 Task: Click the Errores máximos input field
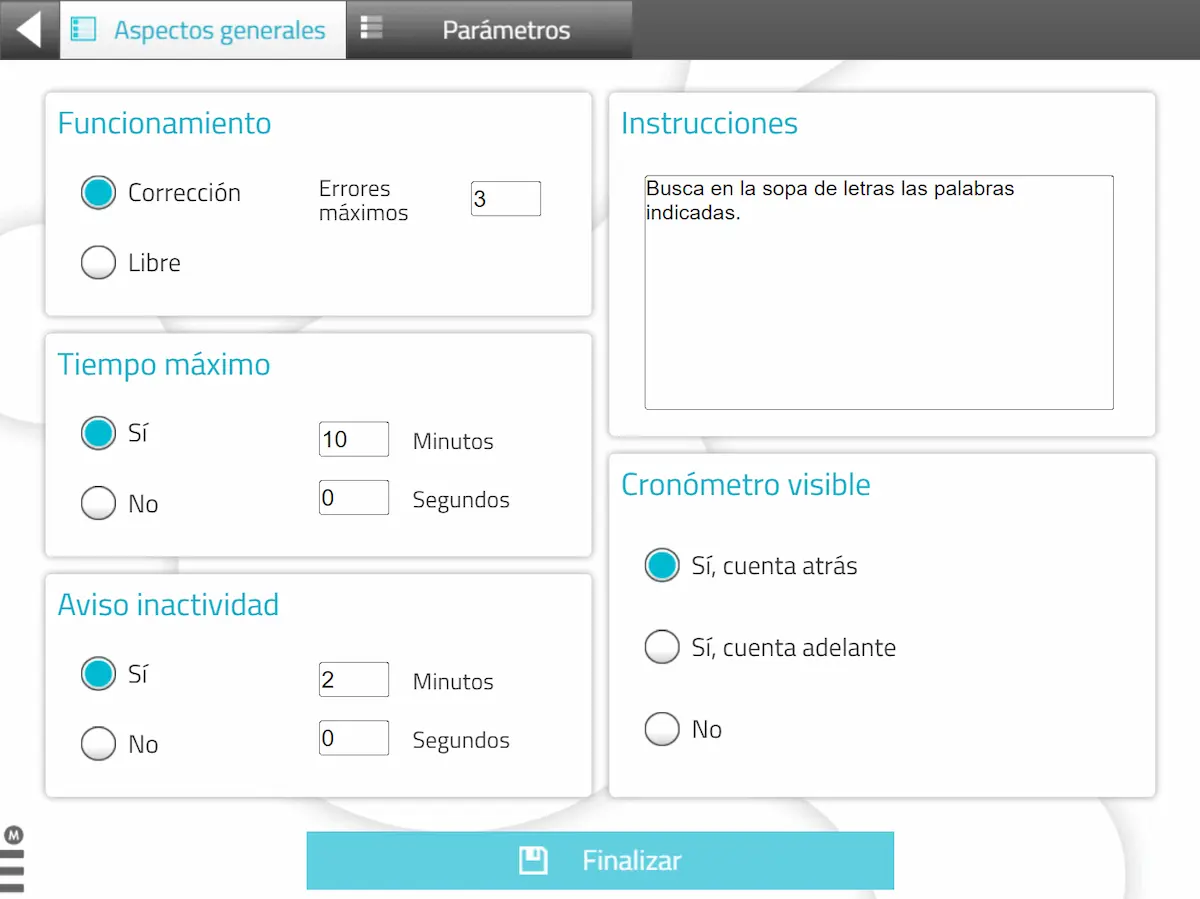(x=506, y=199)
